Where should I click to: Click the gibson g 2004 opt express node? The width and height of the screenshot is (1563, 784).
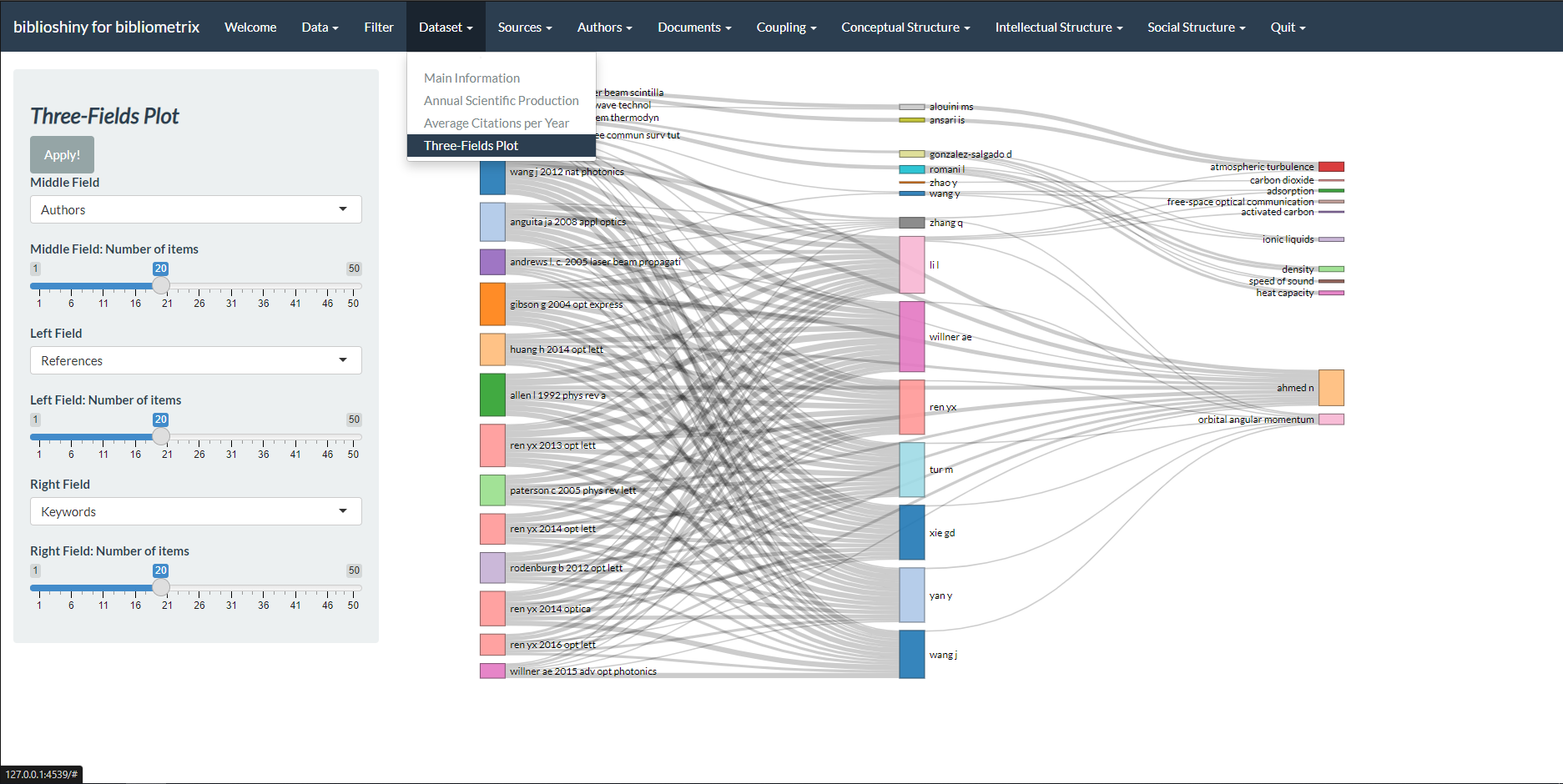click(492, 304)
